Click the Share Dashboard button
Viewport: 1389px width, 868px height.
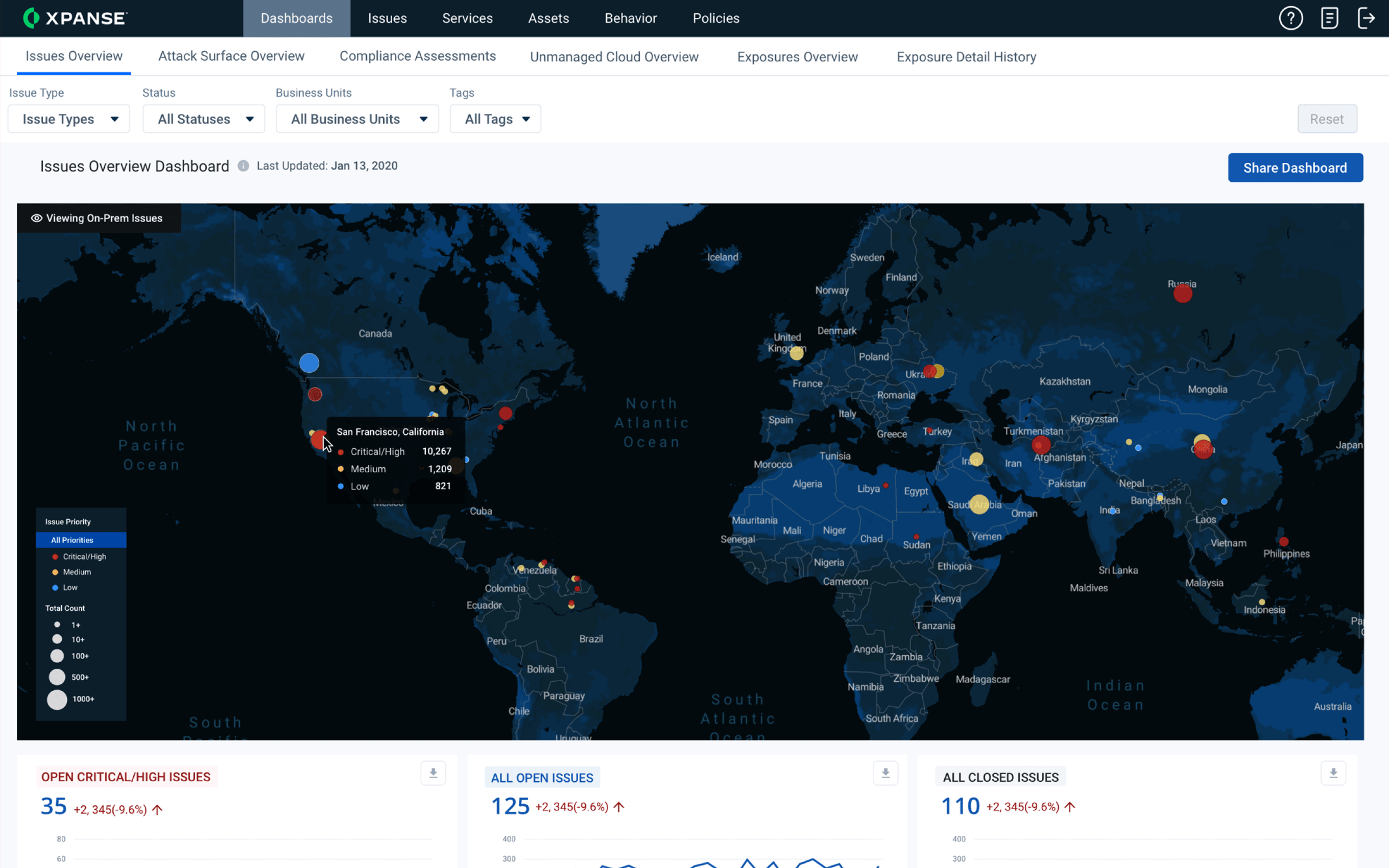point(1295,168)
